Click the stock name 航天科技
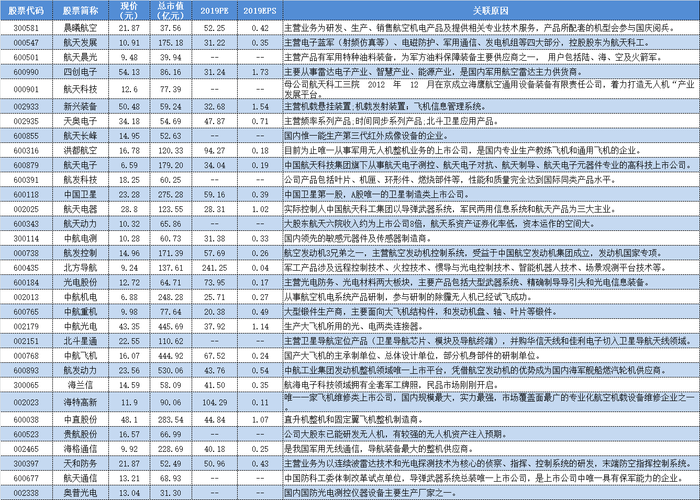This screenshot has height=500, width=700. coord(80,89)
